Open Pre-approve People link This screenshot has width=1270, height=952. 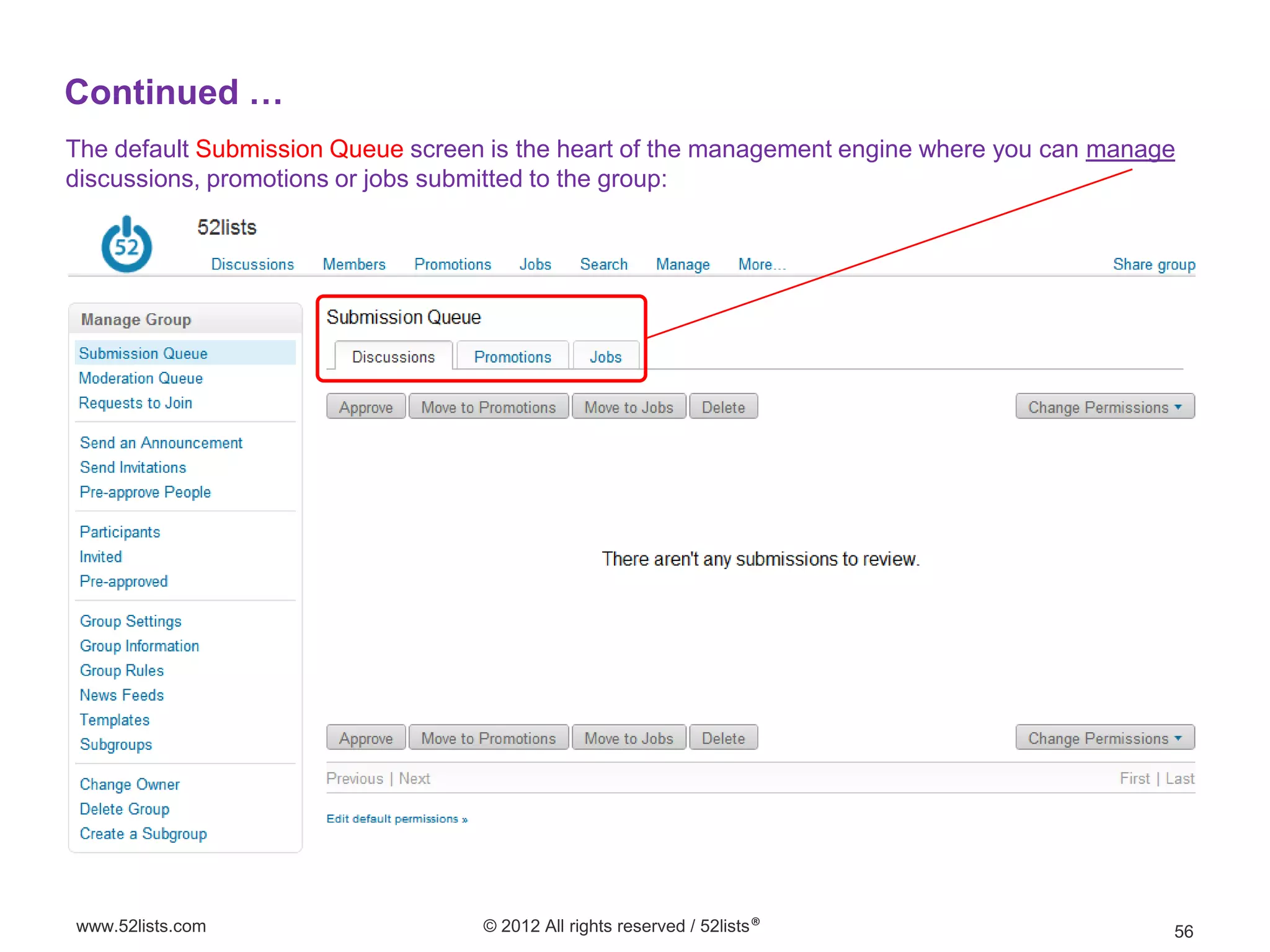pos(145,492)
